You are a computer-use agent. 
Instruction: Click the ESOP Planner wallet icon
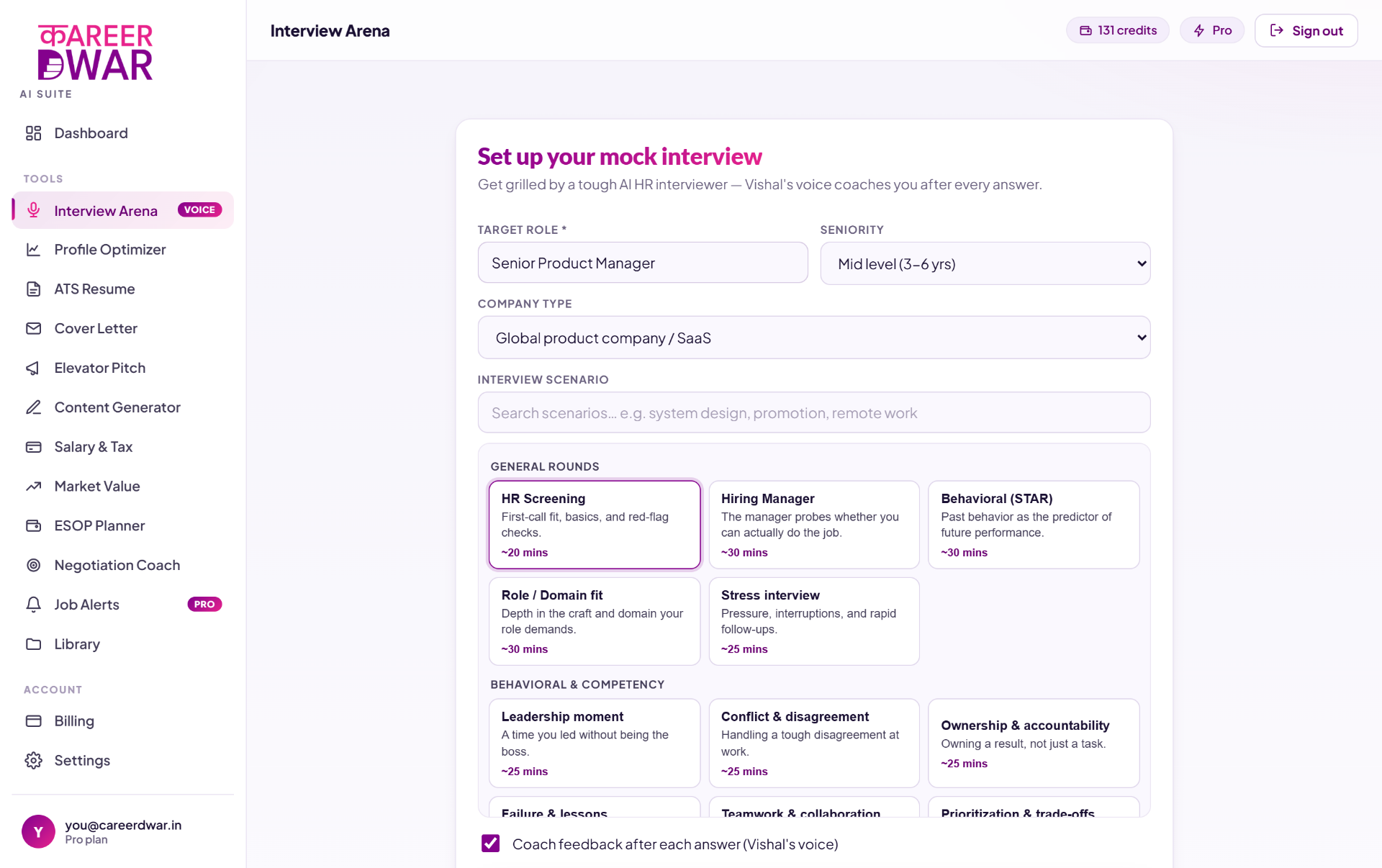click(34, 525)
